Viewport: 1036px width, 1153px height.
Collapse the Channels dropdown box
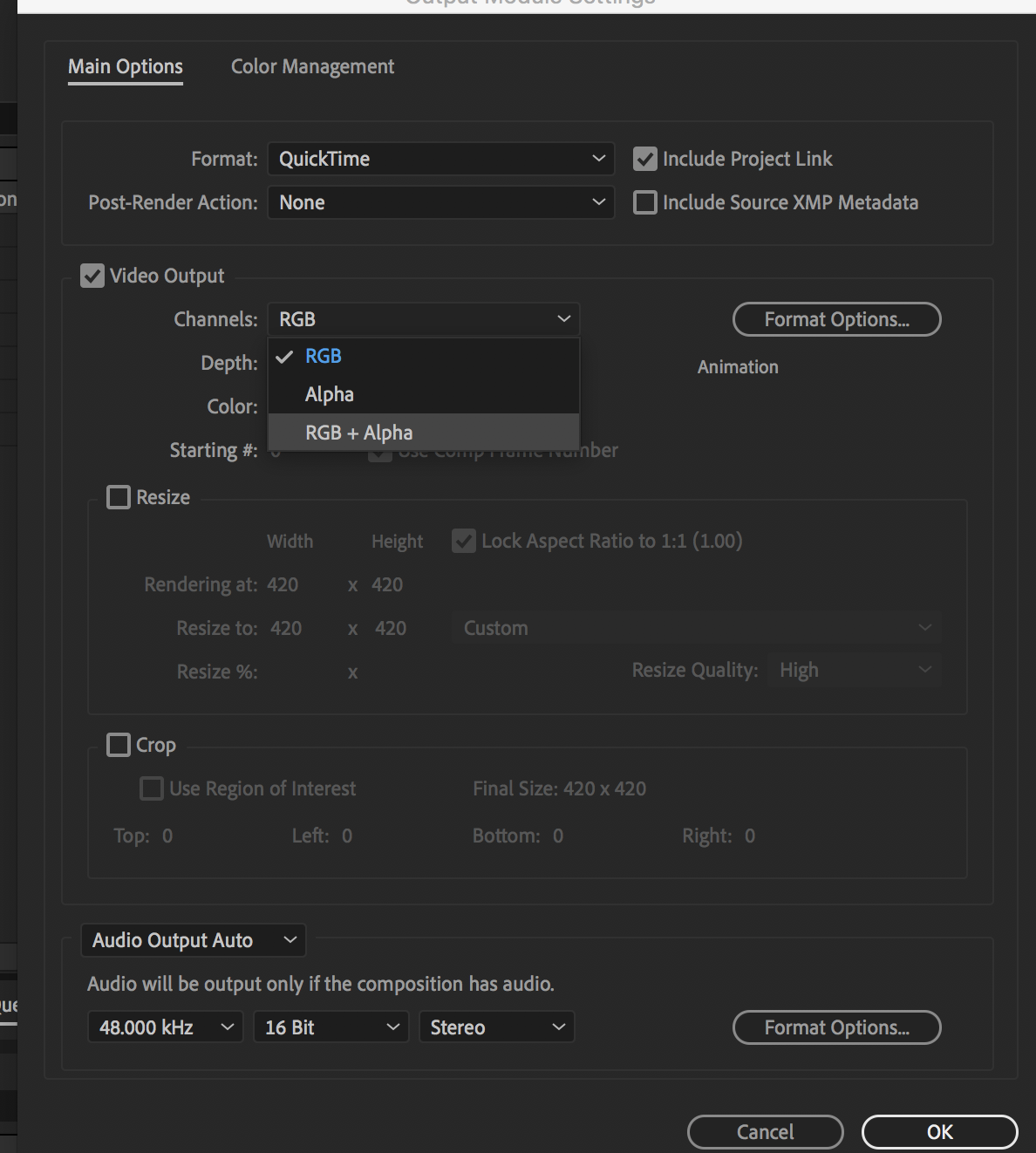point(424,319)
